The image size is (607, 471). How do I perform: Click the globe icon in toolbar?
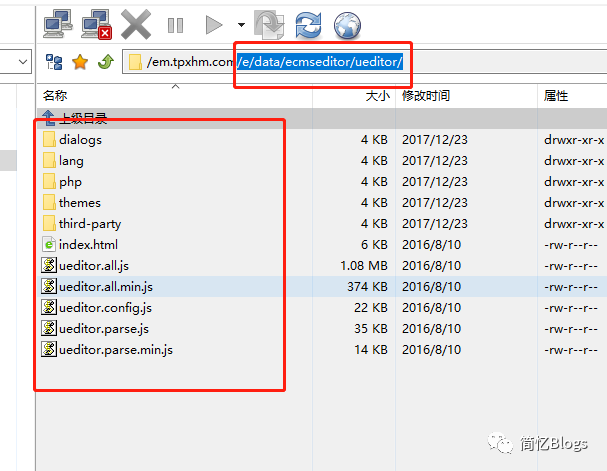[347, 23]
